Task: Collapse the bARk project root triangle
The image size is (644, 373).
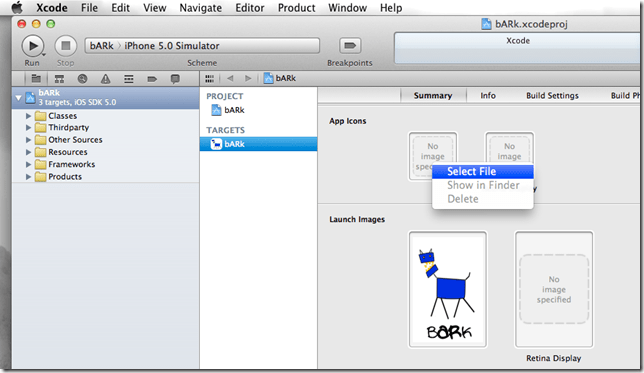Action: (x=18, y=98)
